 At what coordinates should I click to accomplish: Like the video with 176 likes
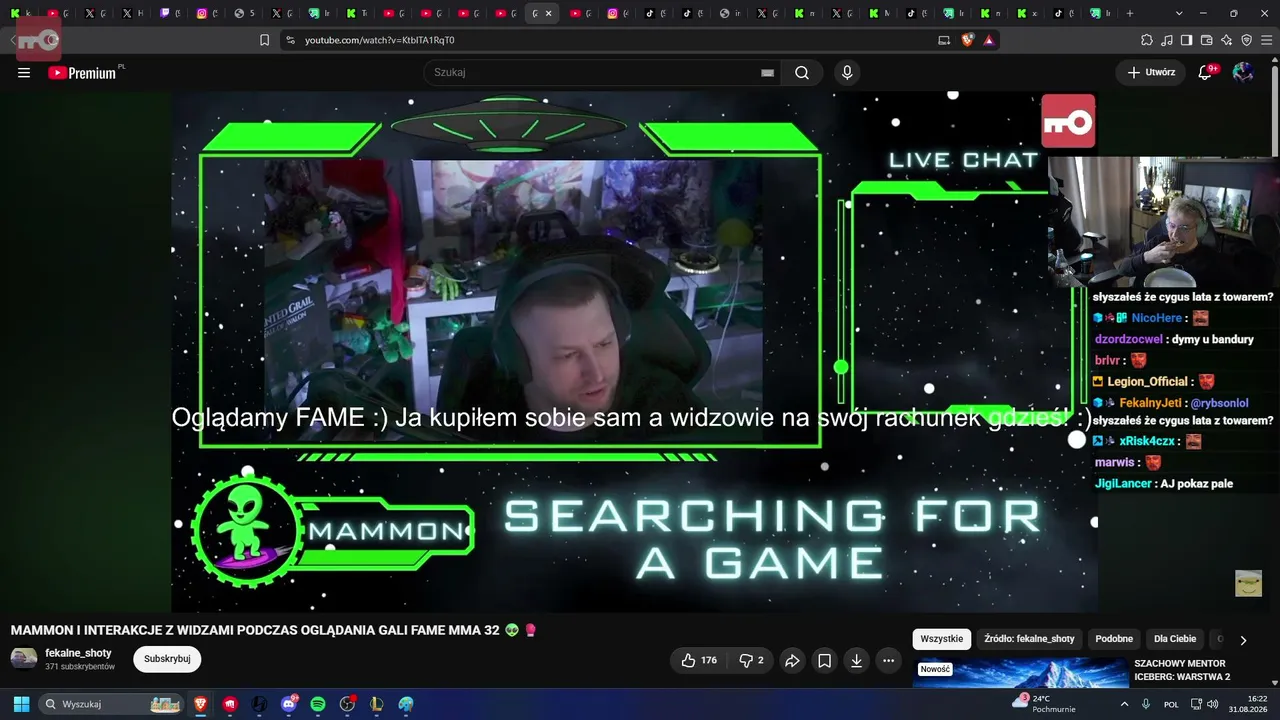click(699, 660)
